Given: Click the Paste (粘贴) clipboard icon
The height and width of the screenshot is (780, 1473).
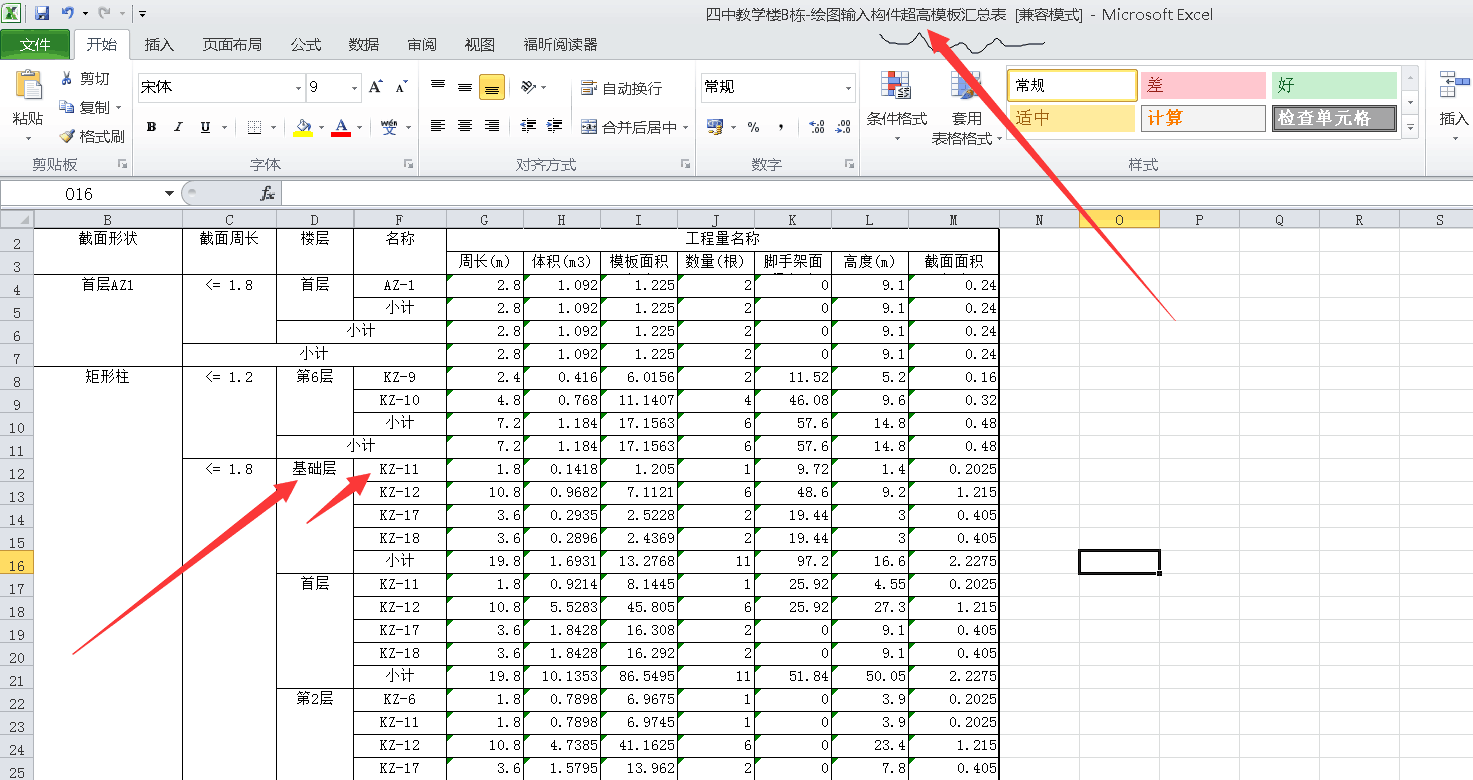Looking at the screenshot, I should coord(28,87).
